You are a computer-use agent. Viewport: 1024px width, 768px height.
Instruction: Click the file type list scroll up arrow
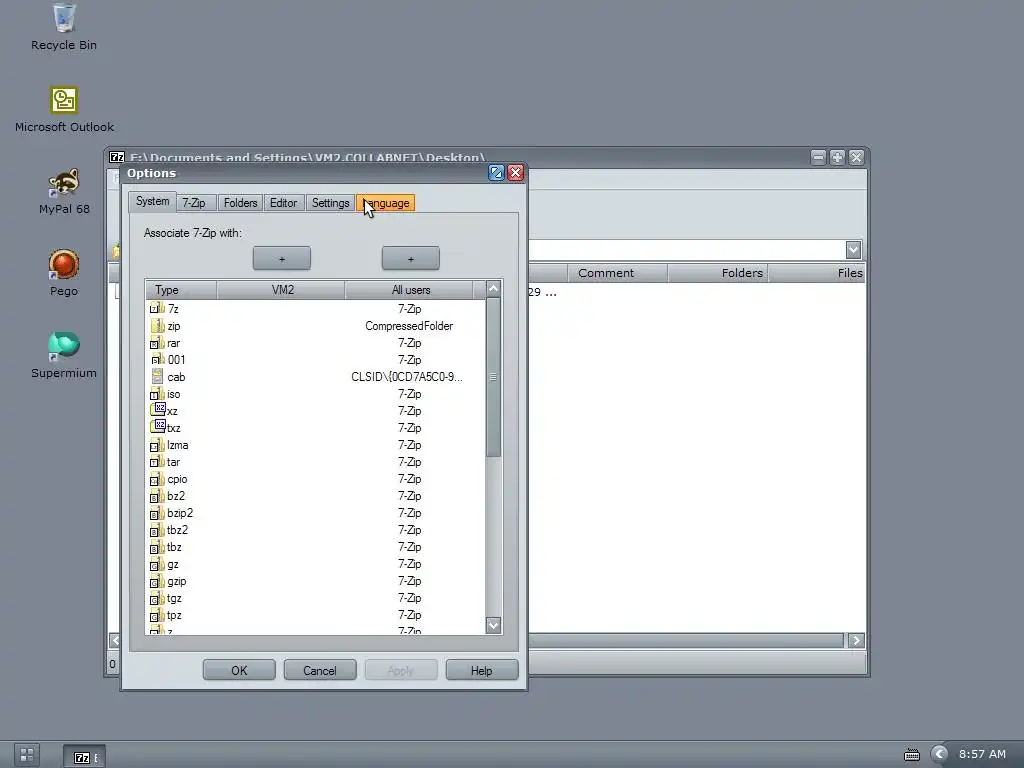coord(494,289)
